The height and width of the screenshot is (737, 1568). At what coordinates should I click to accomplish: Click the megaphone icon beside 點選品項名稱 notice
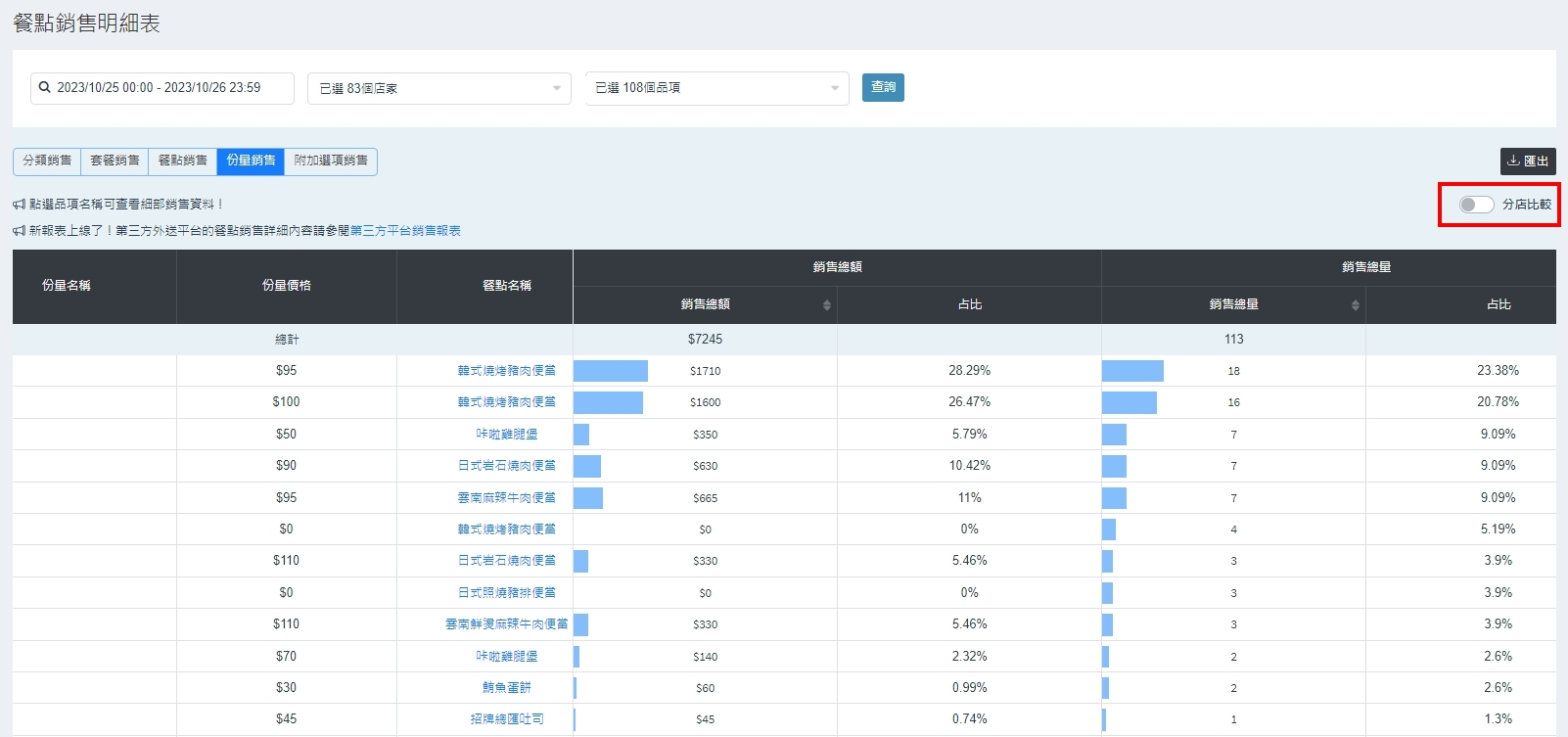click(19, 205)
